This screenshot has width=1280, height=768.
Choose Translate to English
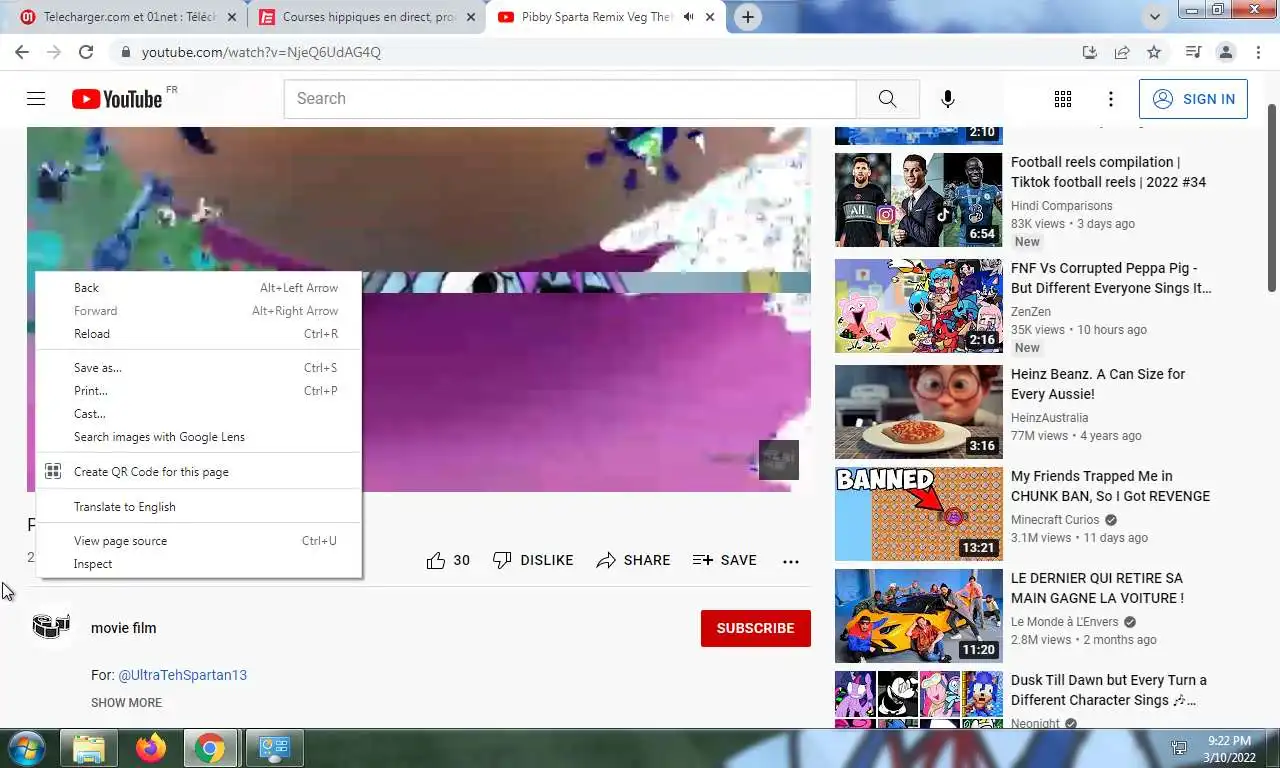point(199,507)
